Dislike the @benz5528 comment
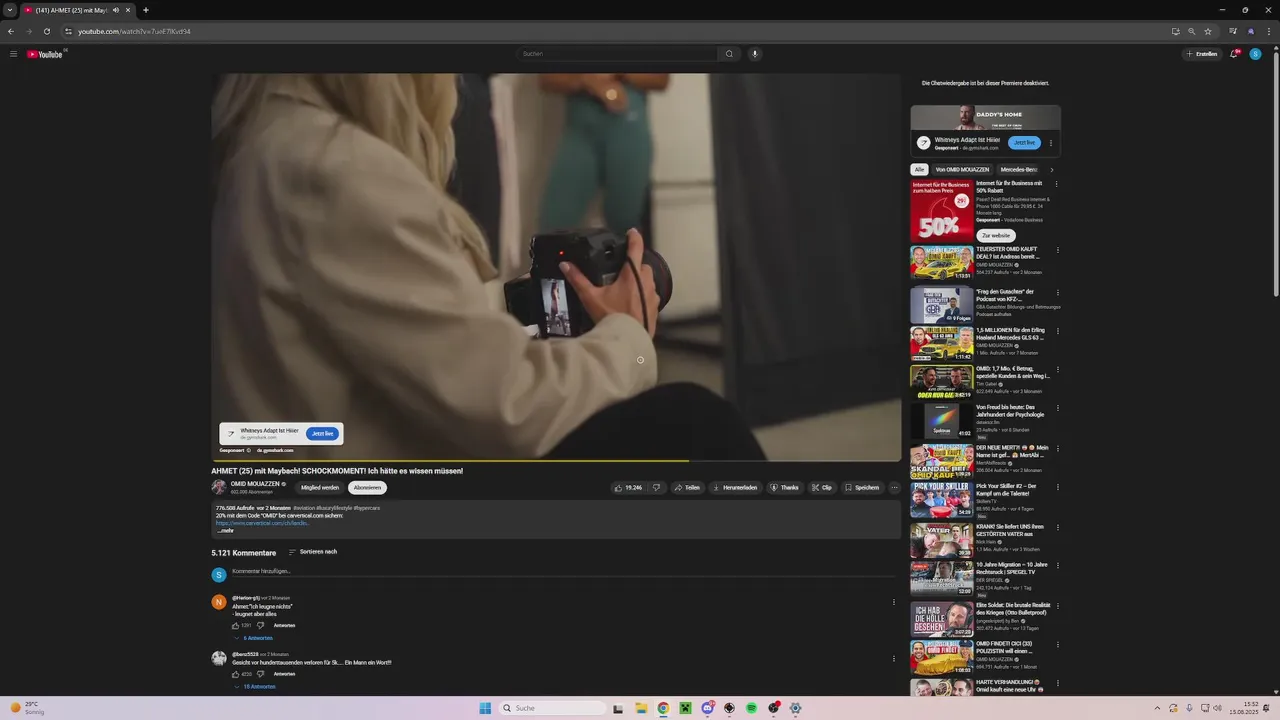This screenshot has width=1280, height=720. [261, 674]
